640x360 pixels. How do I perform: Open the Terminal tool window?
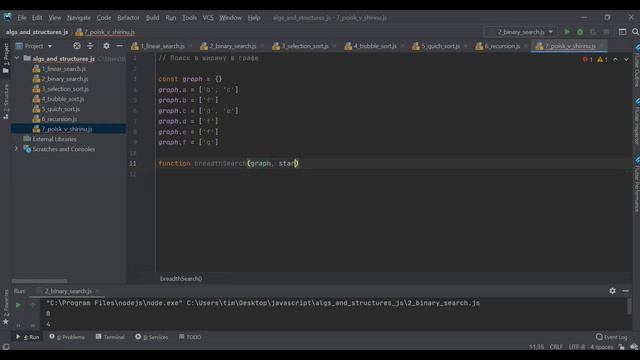click(x=110, y=337)
